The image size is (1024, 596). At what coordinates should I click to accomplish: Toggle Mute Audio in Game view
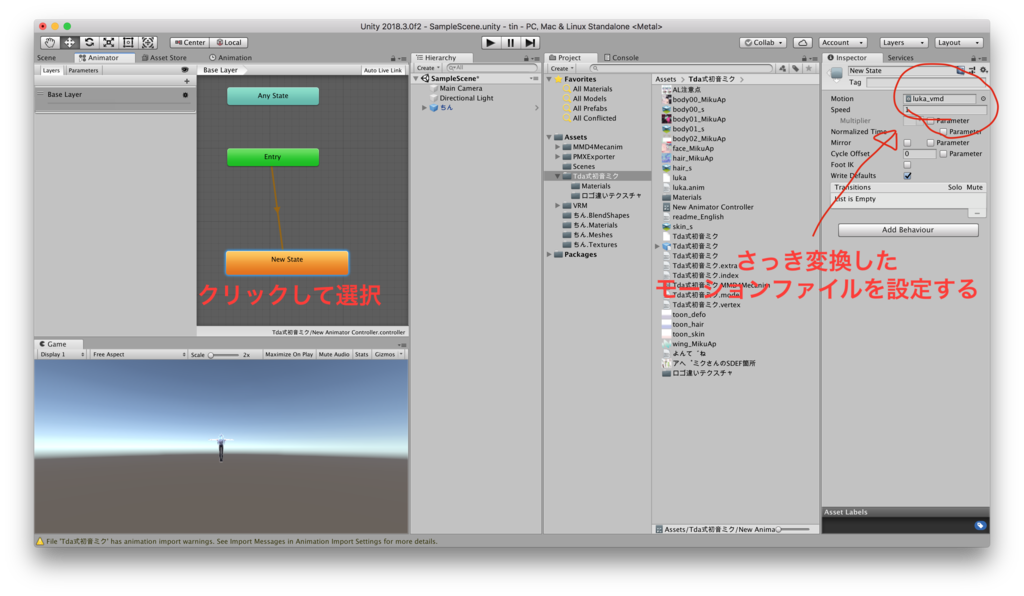point(334,354)
